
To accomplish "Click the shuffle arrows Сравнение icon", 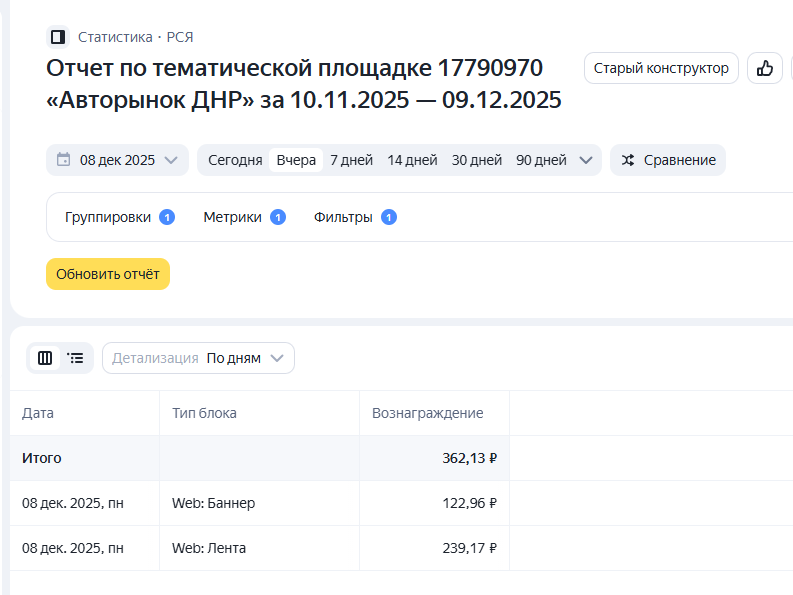I will pos(628,160).
